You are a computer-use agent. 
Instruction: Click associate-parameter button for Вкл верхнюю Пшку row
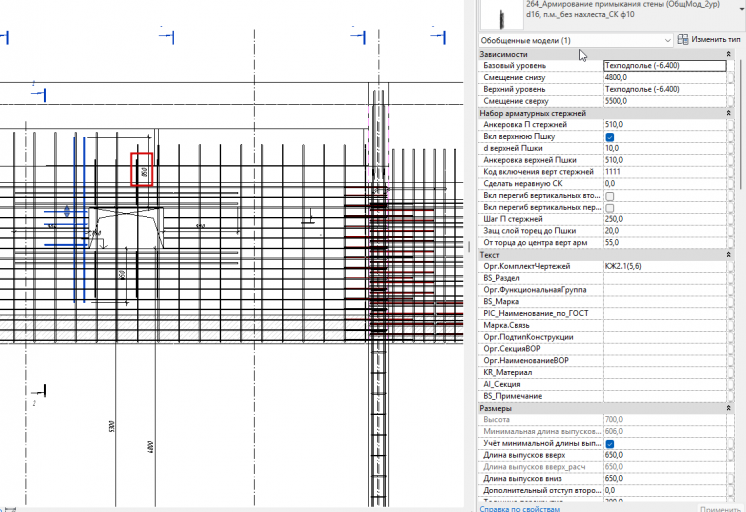[730, 137]
